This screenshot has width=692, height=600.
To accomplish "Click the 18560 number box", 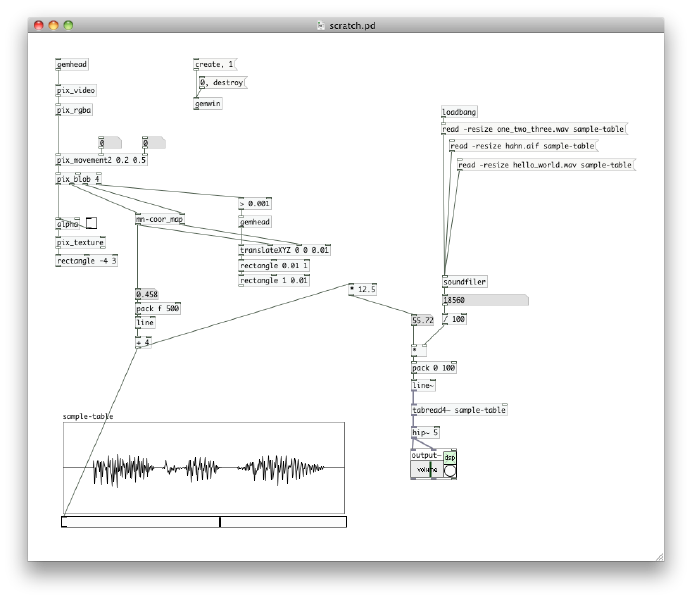I will [484, 300].
